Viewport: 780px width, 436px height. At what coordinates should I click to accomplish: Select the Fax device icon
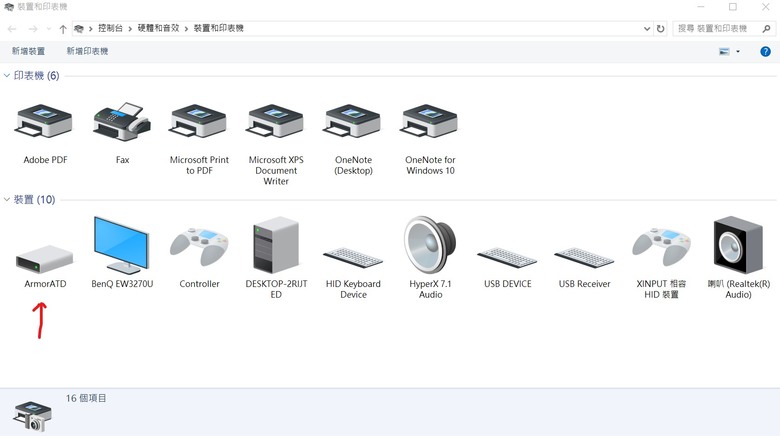coord(122,122)
